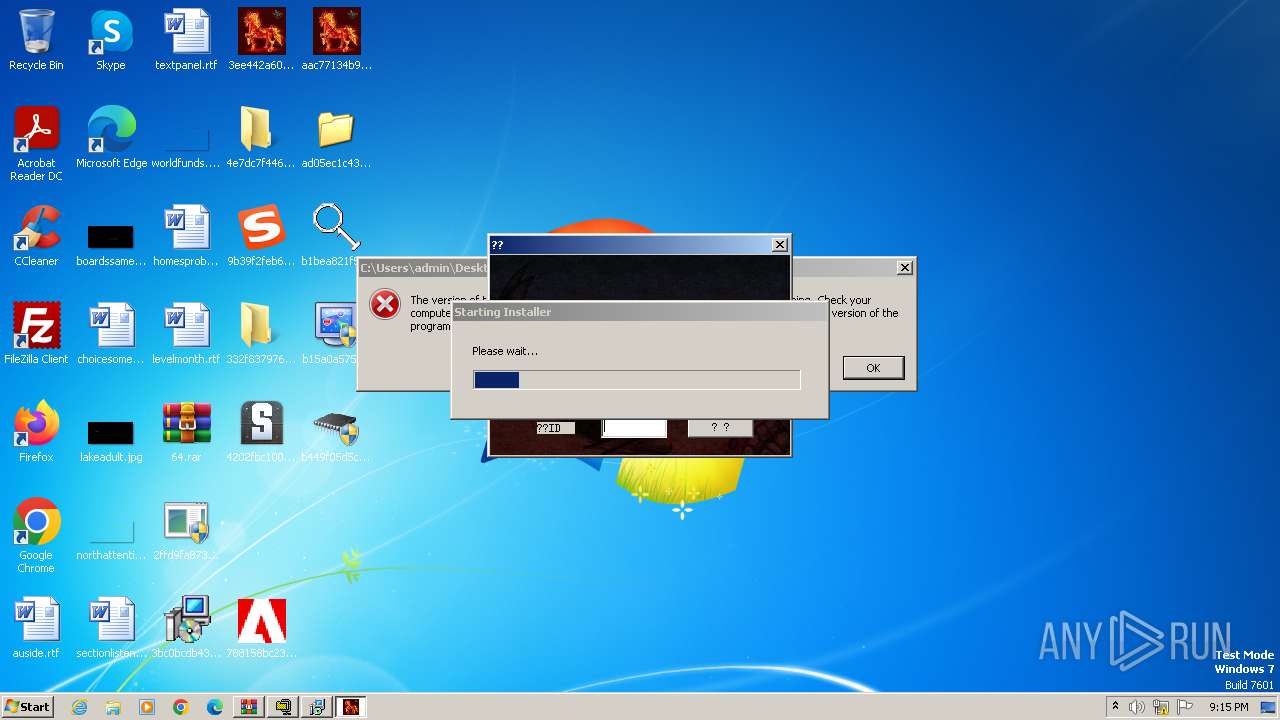The image size is (1280, 720).
Task: Close the ?? window
Action: click(780, 244)
